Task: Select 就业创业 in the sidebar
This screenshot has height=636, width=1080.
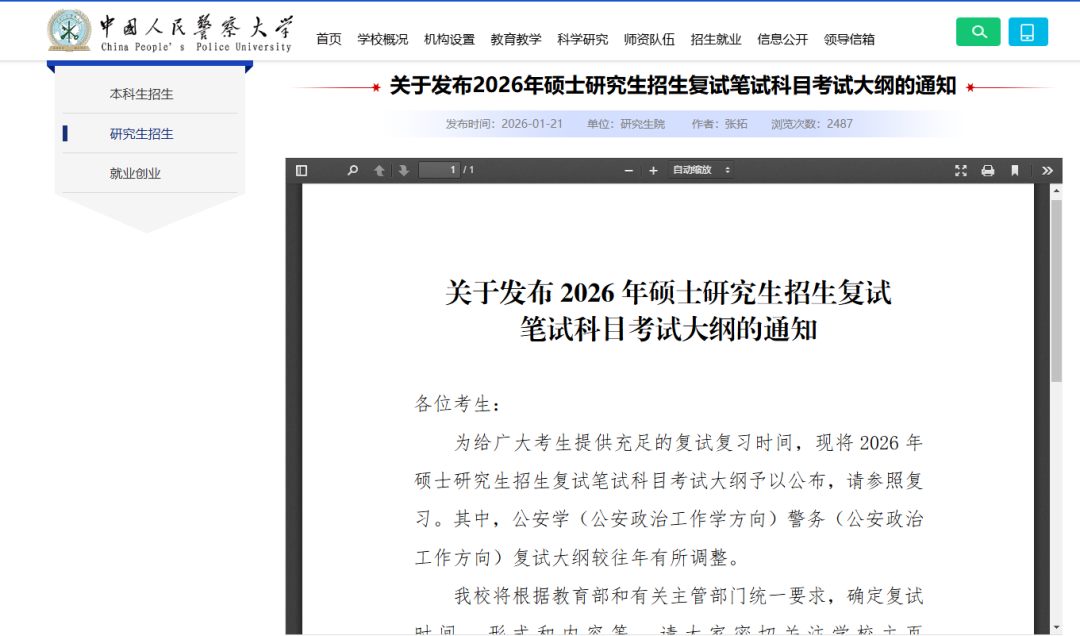Action: point(135,173)
